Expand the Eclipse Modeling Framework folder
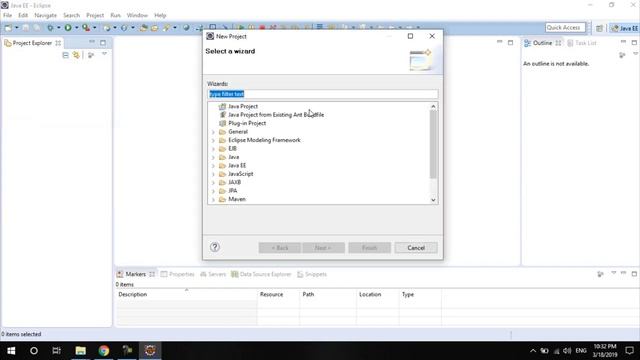Image resolution: width=640 pixels, height=360 pixels. tap(213, 140)
